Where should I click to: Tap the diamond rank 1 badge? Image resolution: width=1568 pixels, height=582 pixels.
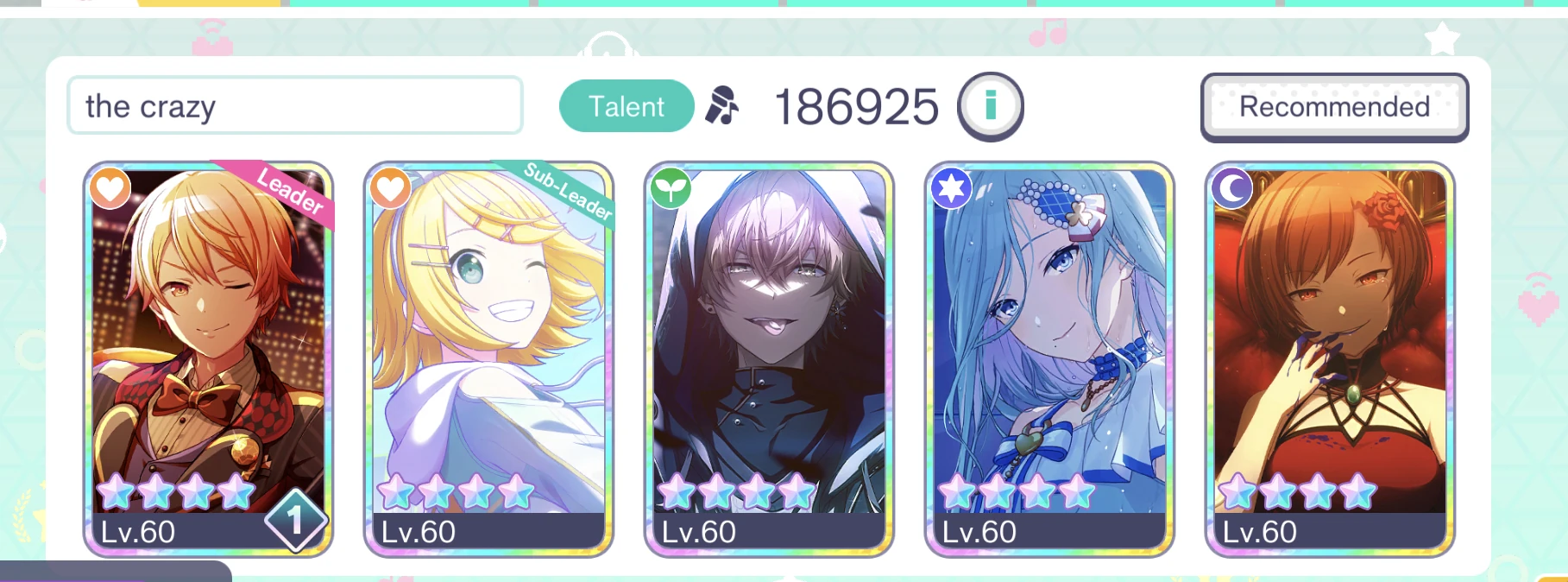[296, 520]
